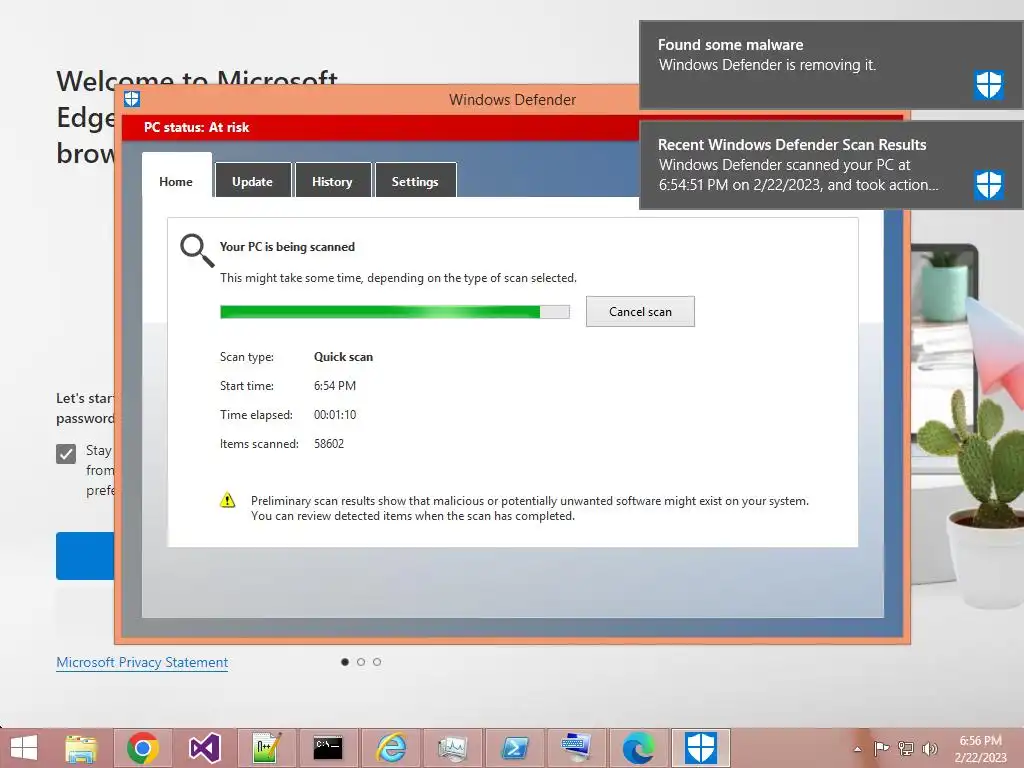The width and height of the screenshot is (1024, 768).
Task: Open Notepad++ from the taskbar
Action: coord(266,748)
